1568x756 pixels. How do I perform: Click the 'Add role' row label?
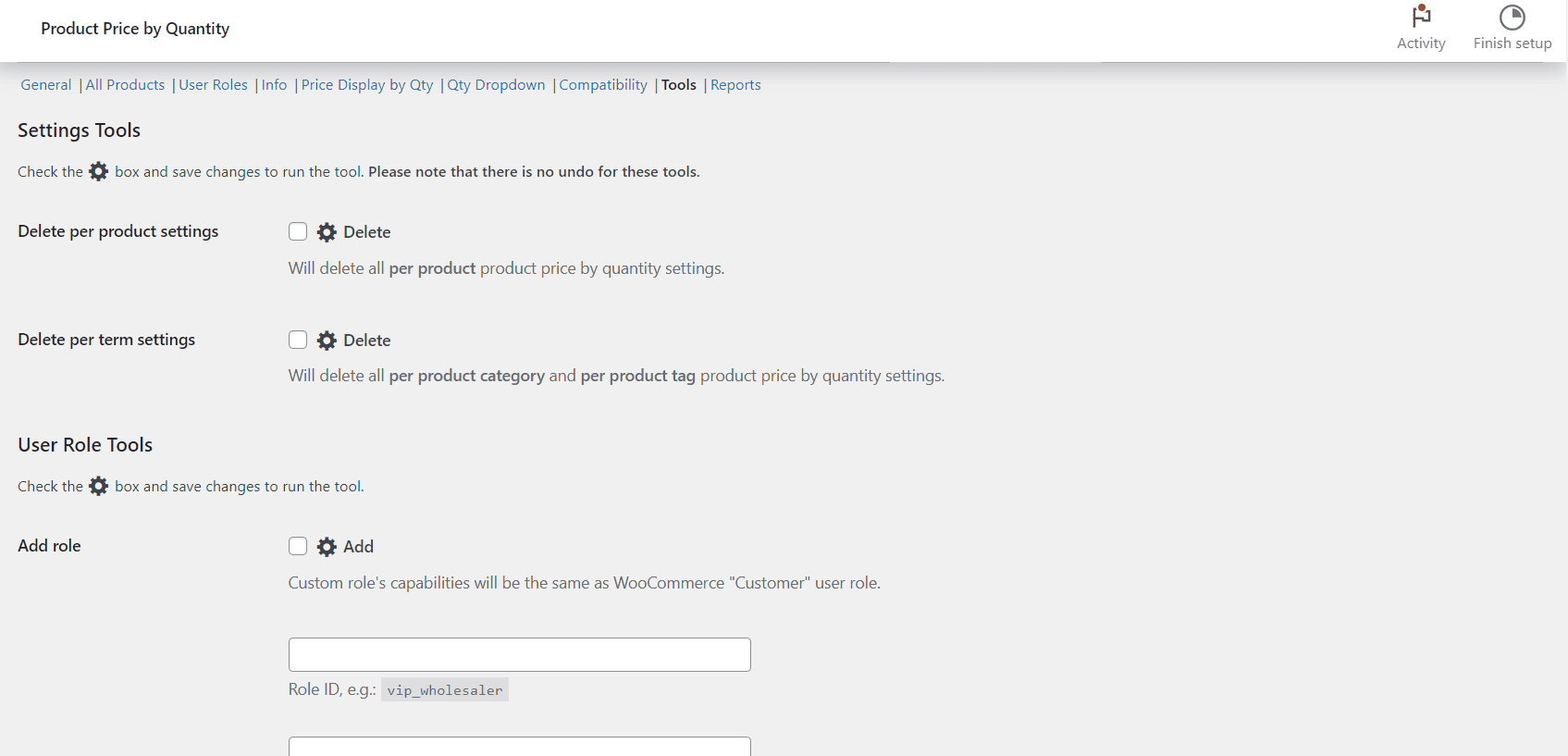pyautogui.click(x=49, y=546)
